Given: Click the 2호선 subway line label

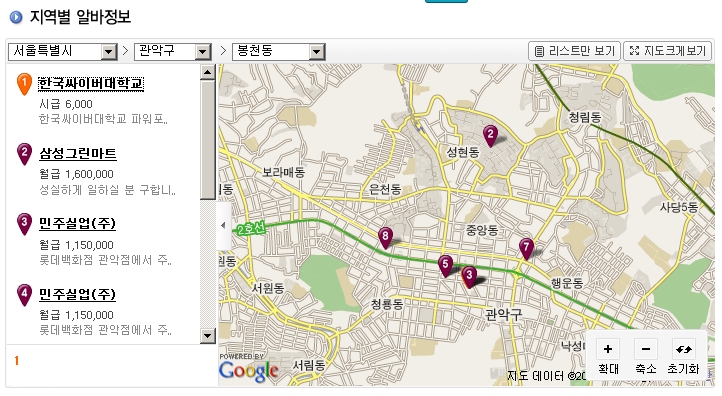Looking at the screenshot, I should click(x=250, y=229).
